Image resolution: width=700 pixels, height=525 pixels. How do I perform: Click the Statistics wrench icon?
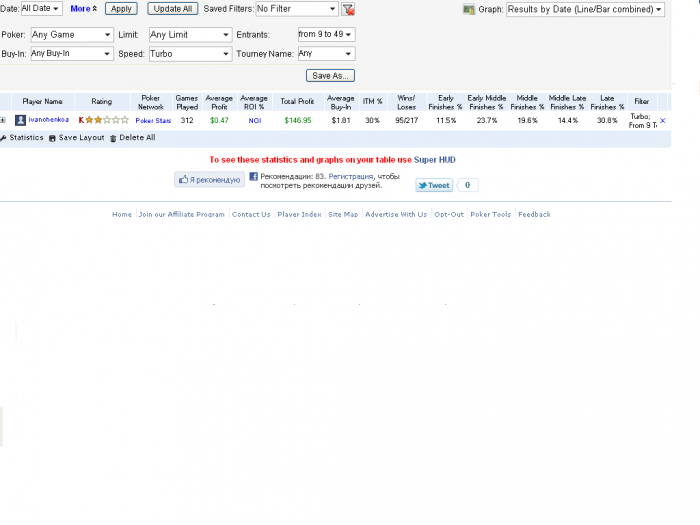3,138
